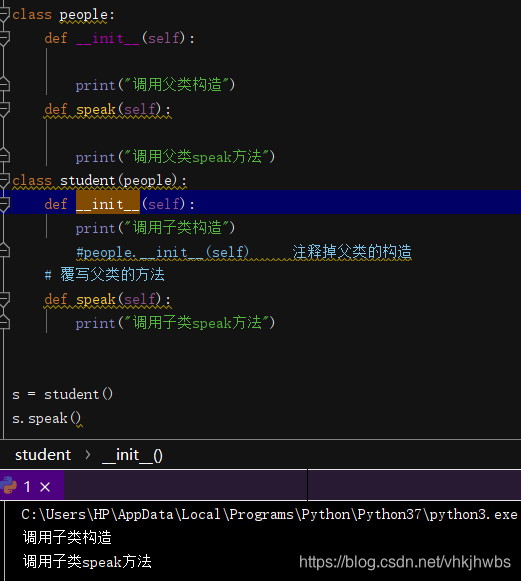
Task: Click __init__ in the people class
Action: point(107,38)
